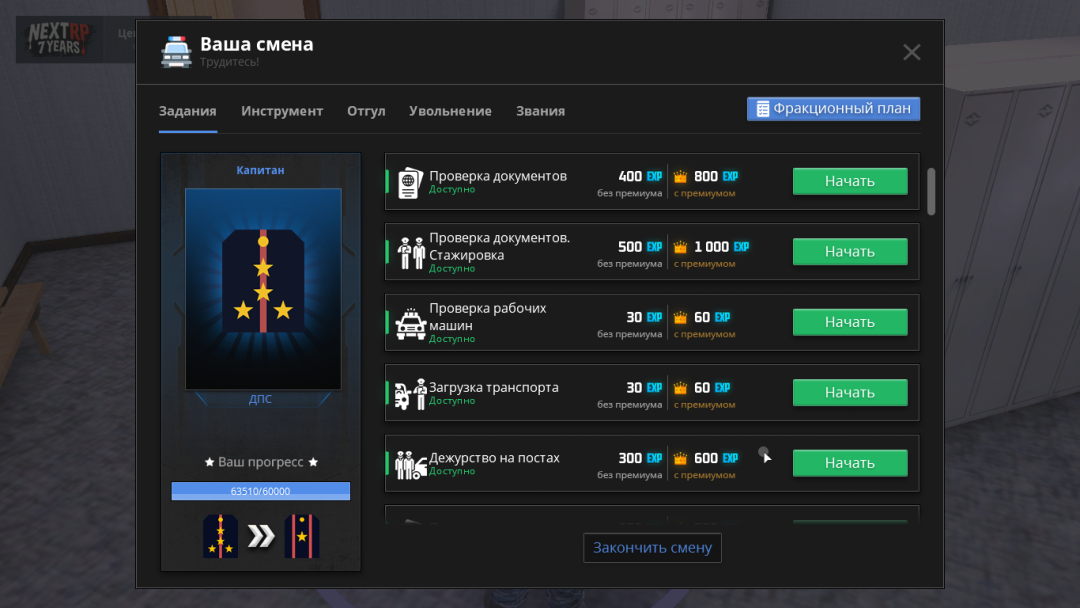Start the Проверка документов task
Image resolution: width=1080 pixels, height=608 pixels.
[849, 181]
